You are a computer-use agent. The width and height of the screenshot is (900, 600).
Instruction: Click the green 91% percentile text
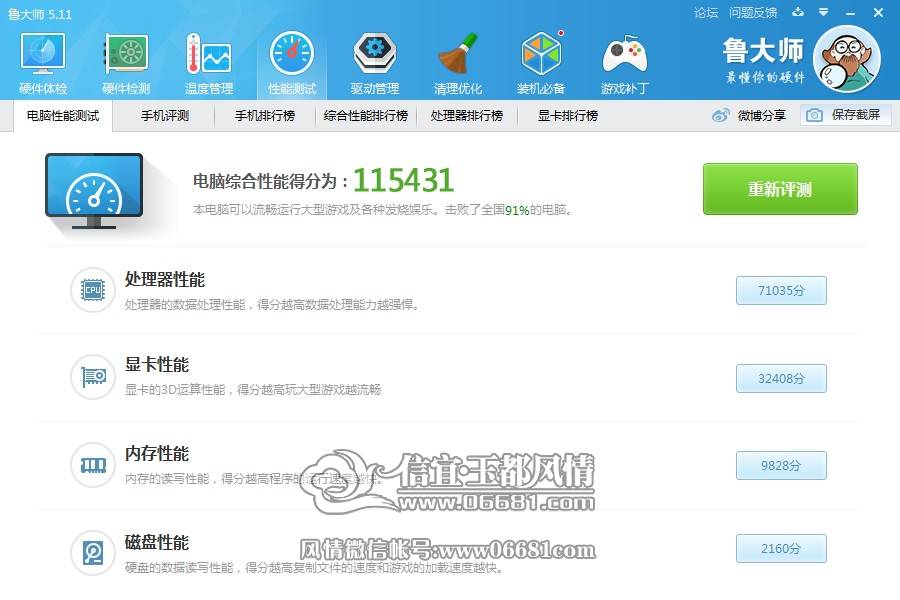[x=517, y=210]
